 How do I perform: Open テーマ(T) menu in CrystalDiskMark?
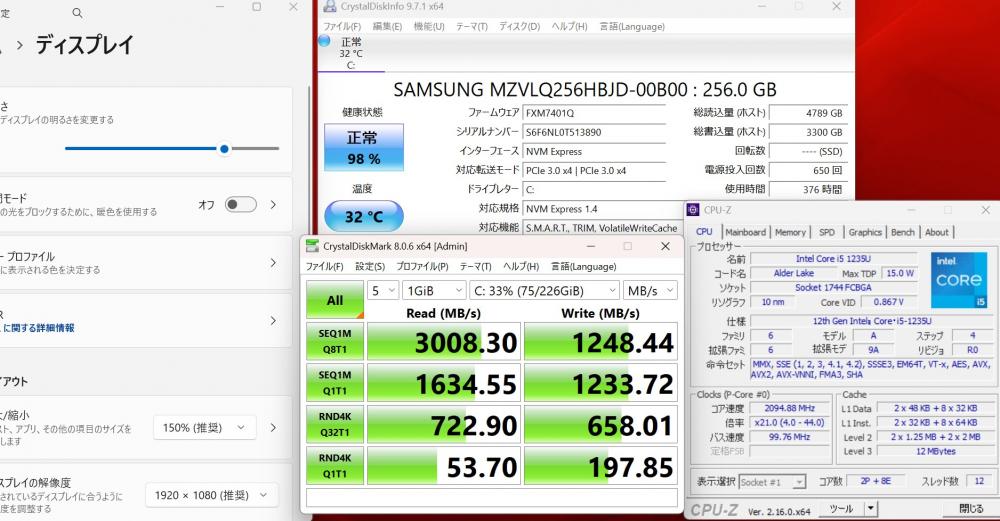476,267
